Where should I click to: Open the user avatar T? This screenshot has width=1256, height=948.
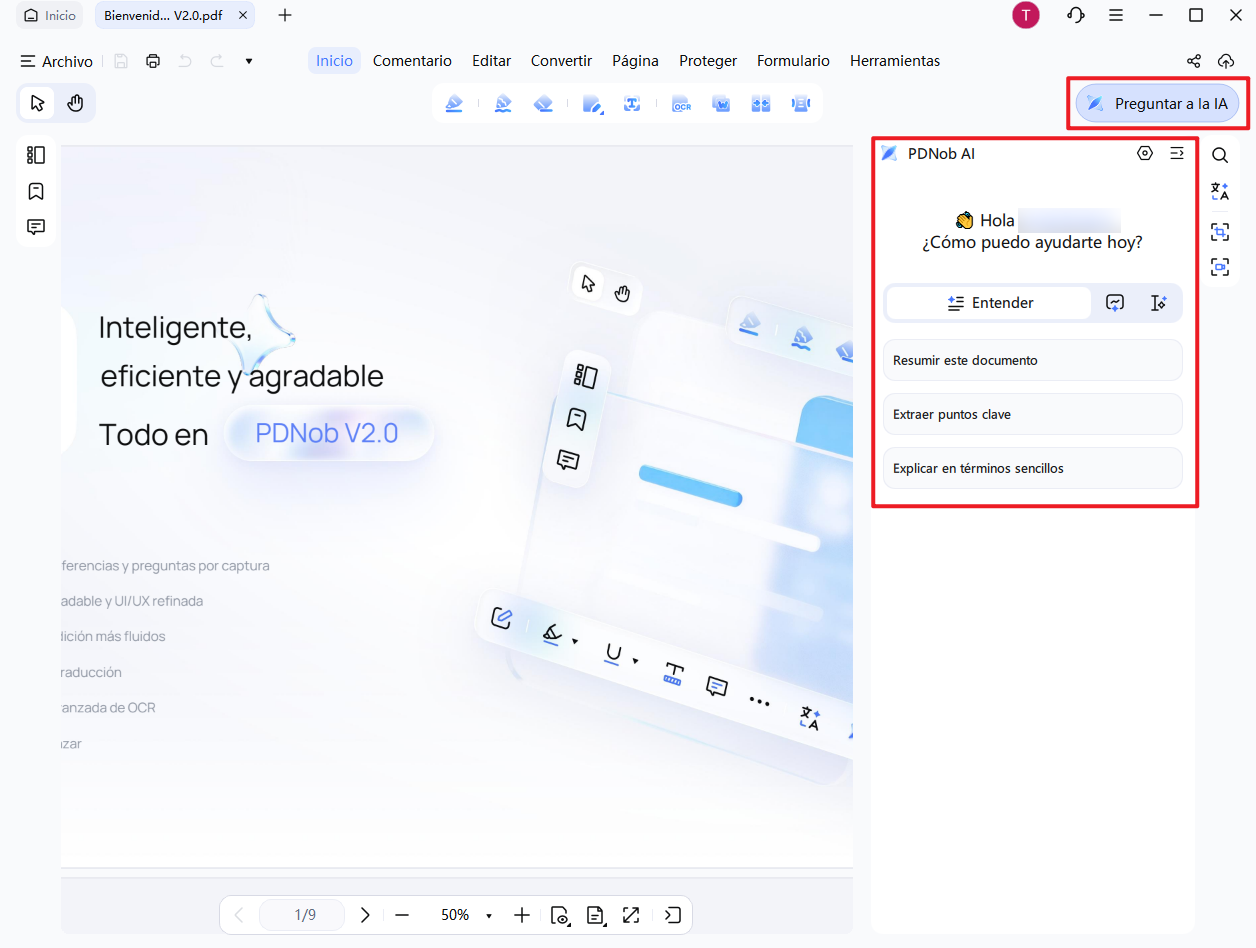[1026, 15]
